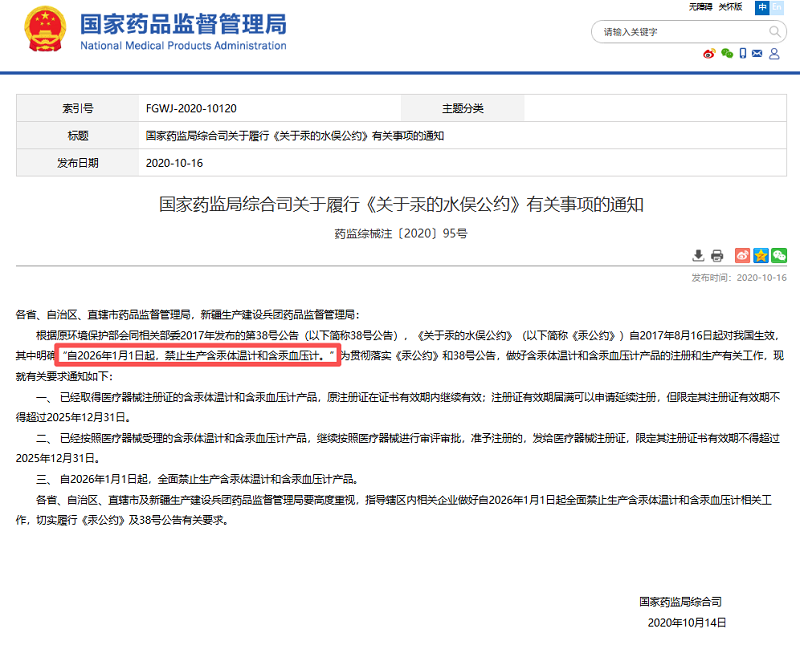Click quoted text 自2026年1月1日起，禁止生产

(x=198, y=355)
